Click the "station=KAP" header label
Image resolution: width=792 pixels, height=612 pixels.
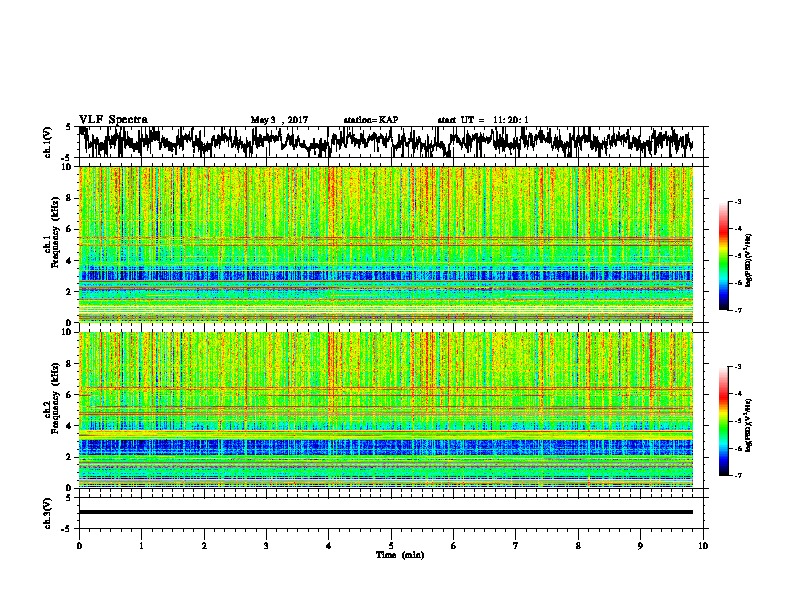(x=371, y=120)
